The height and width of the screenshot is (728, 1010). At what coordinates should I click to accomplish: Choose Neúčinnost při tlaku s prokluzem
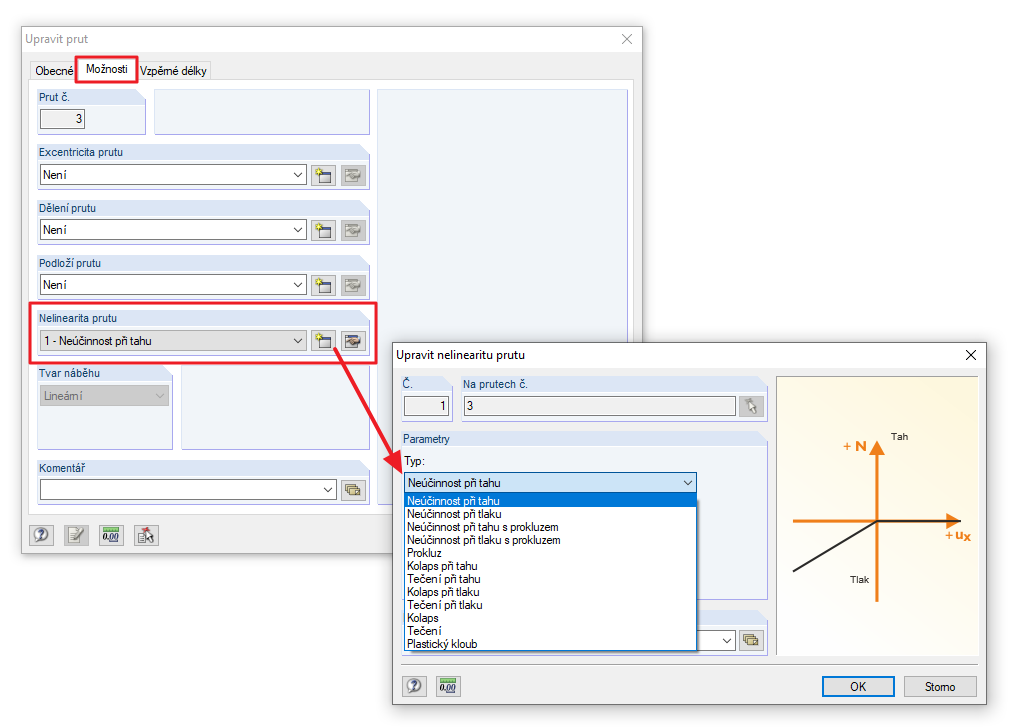[x=551, y=540]
